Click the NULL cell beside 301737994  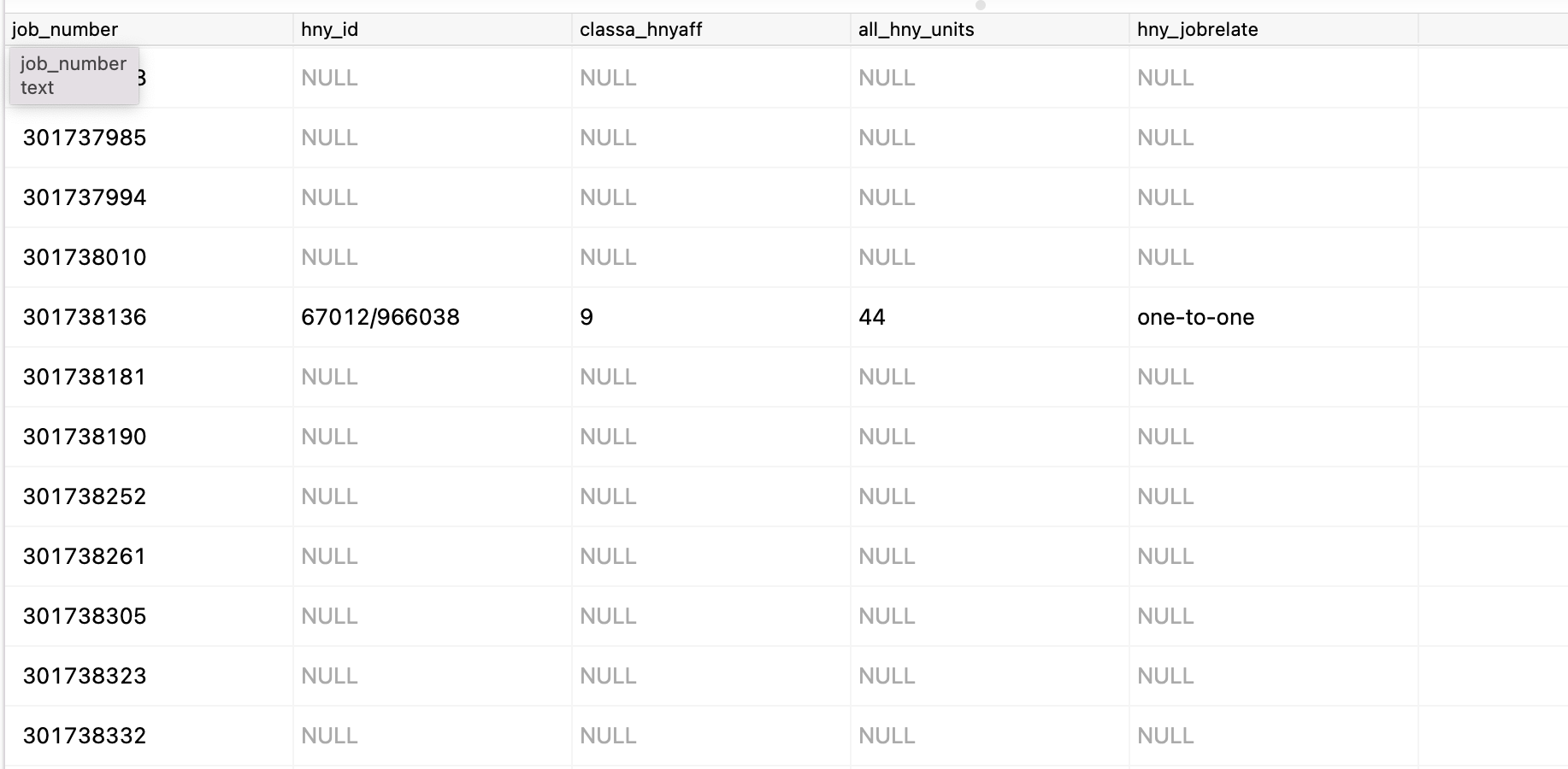tap(329, 197)
